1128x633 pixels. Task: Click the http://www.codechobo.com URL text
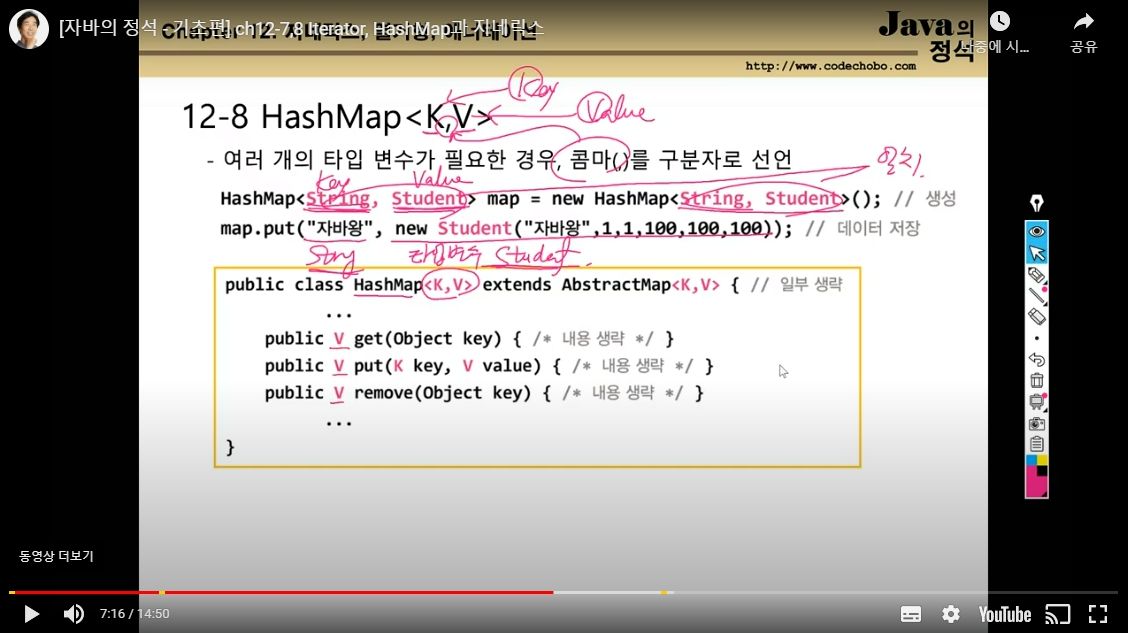click(830, 66)
